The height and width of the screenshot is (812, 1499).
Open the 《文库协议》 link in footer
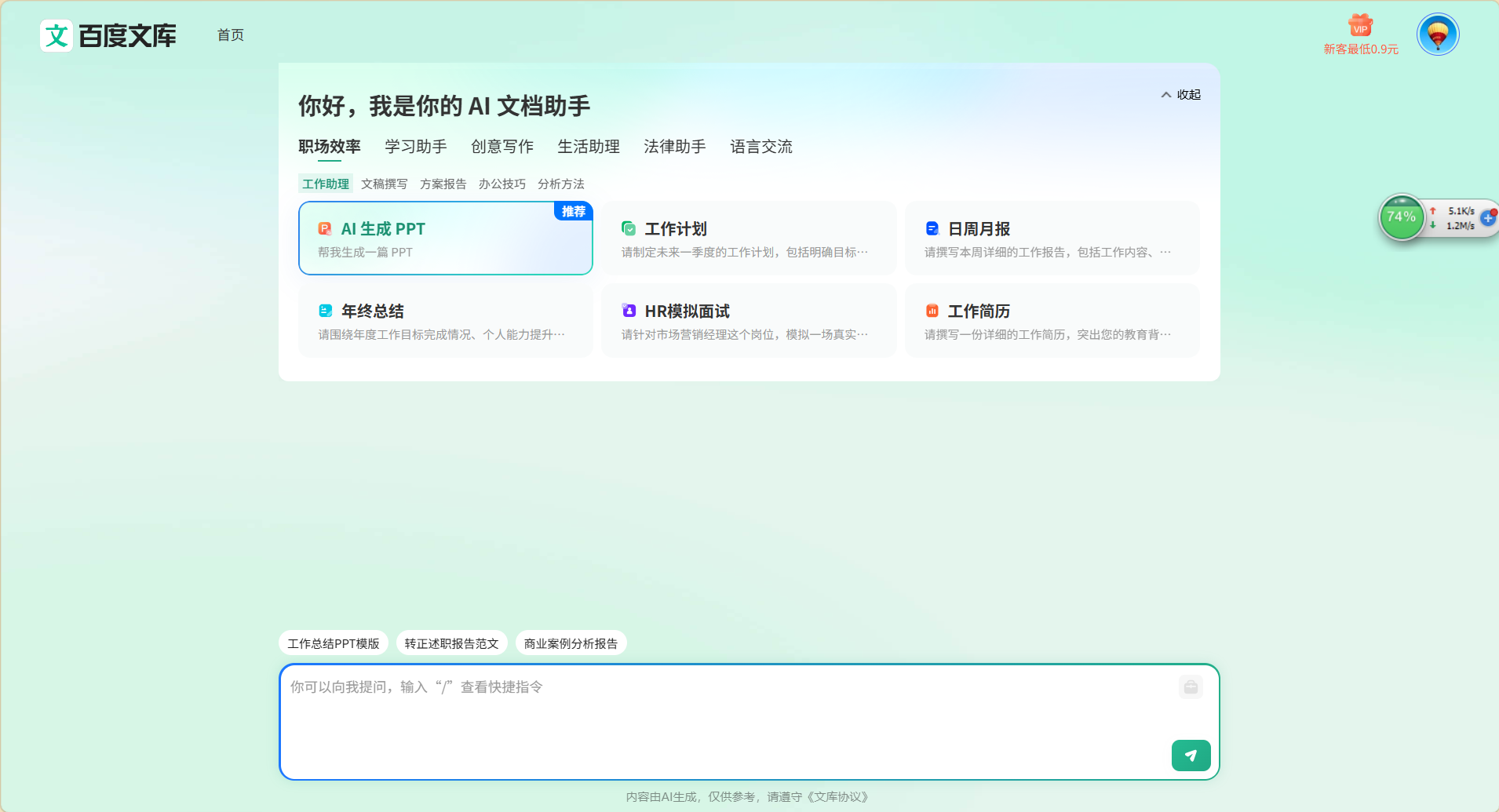coord(838,797)
